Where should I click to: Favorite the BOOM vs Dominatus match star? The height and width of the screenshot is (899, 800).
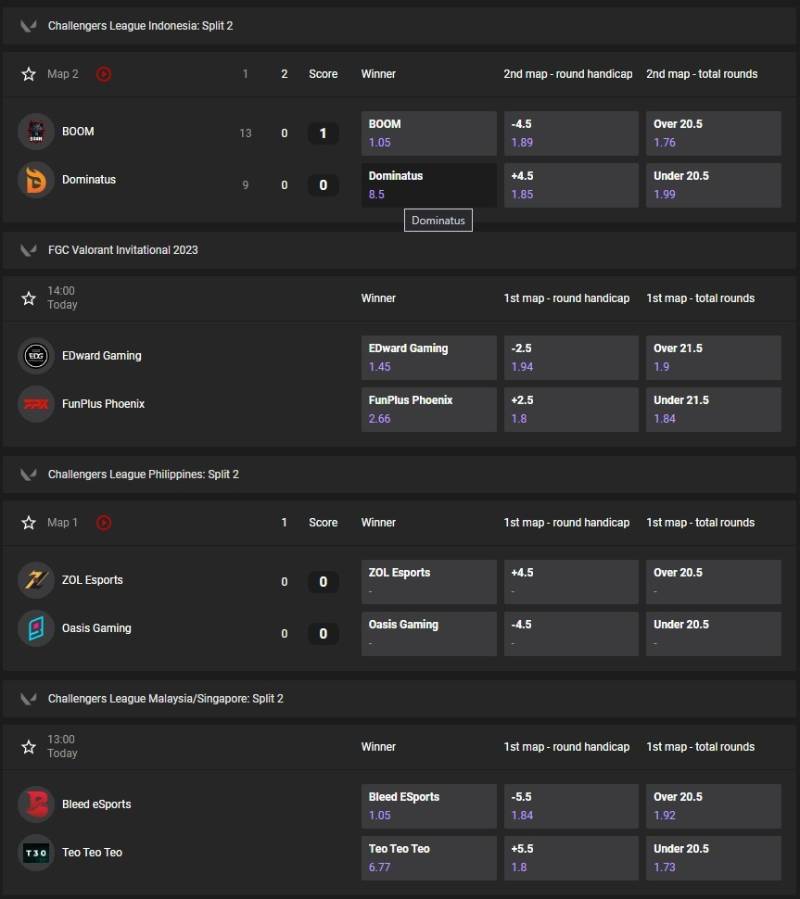pos(28,74)
